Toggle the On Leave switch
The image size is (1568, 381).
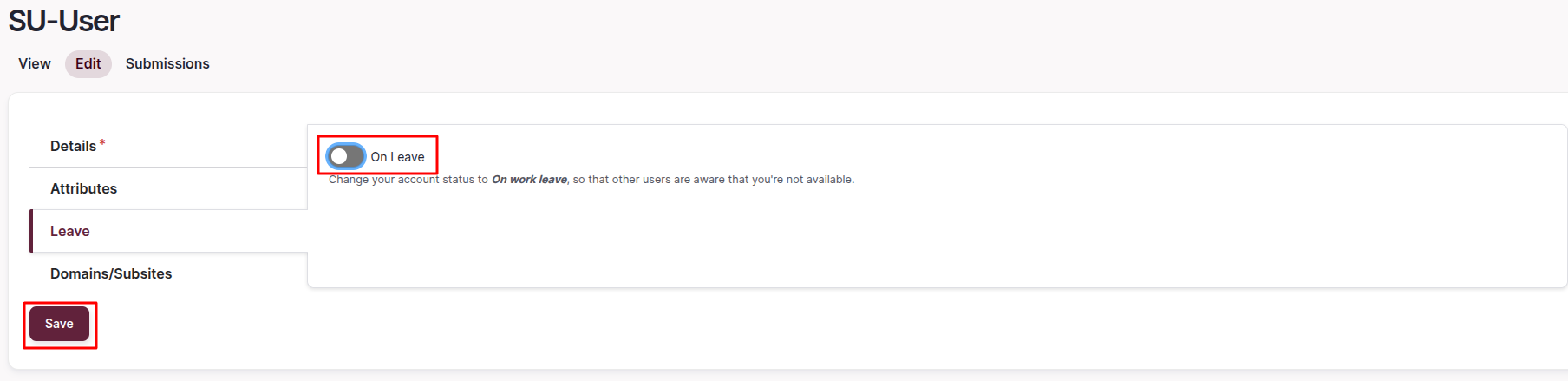point(346,156)
